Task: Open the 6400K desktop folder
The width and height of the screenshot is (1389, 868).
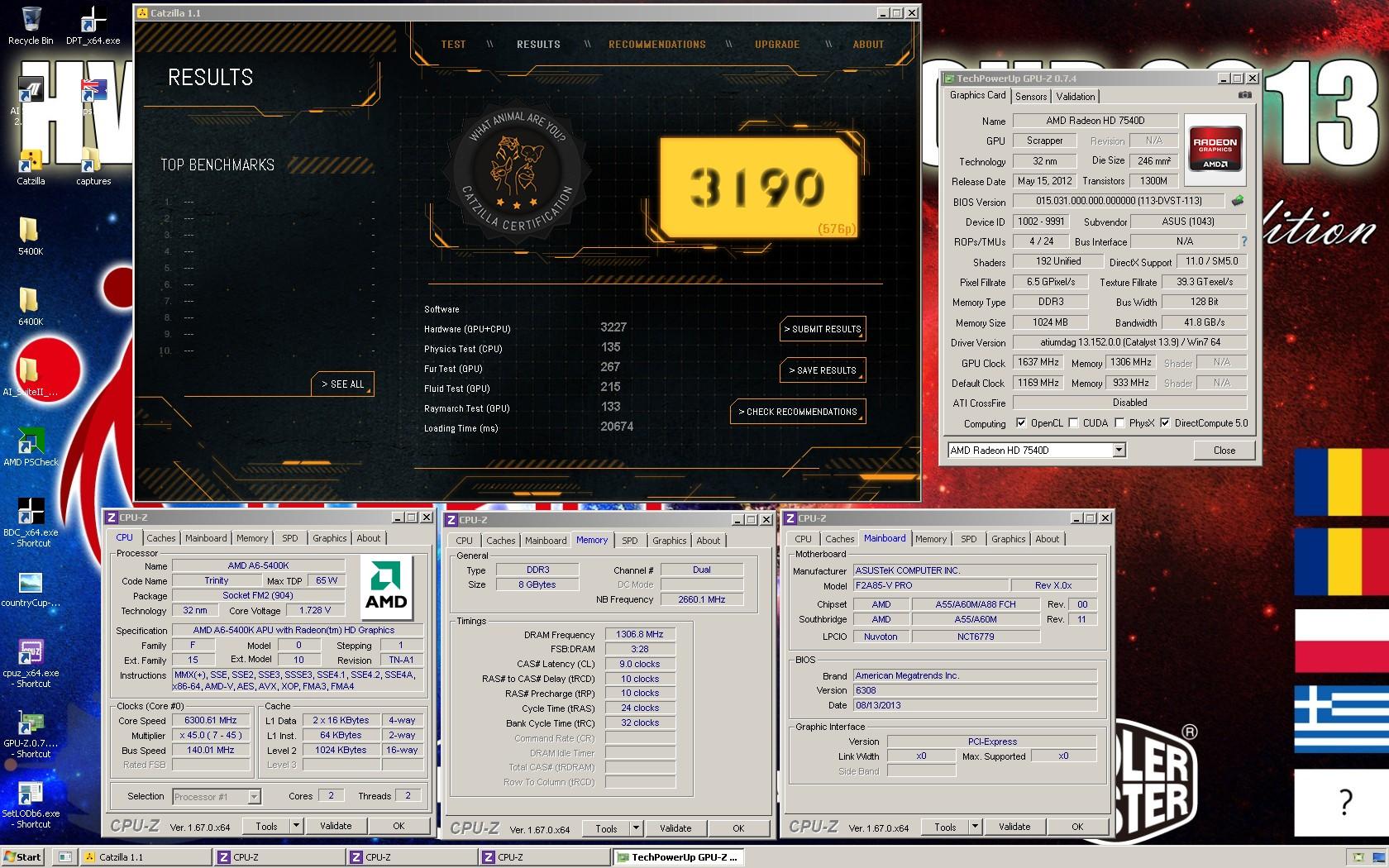Action: click(30, 307)
